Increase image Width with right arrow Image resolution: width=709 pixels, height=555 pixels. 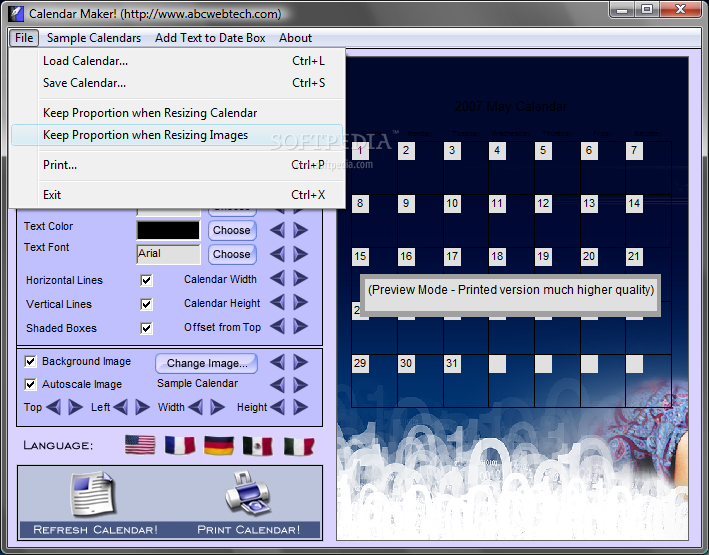(x=217, y=407)
